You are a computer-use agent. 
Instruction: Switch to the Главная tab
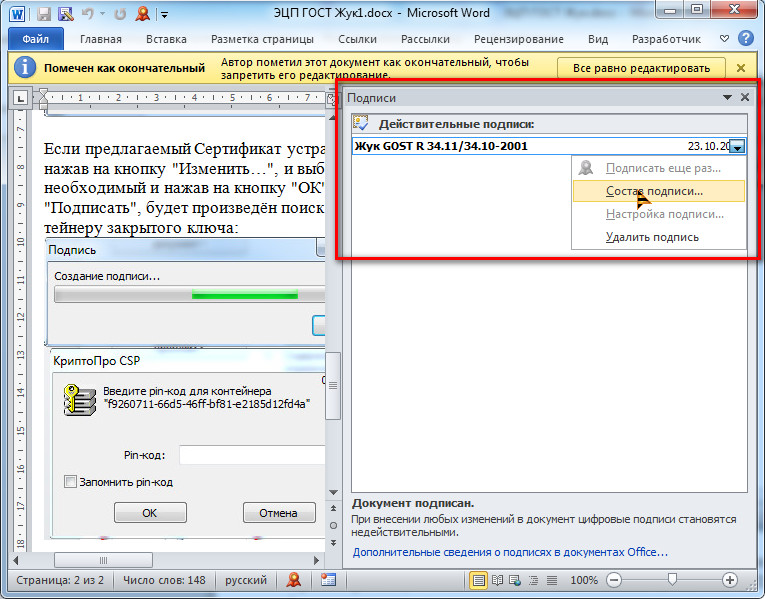pos(101,39)
